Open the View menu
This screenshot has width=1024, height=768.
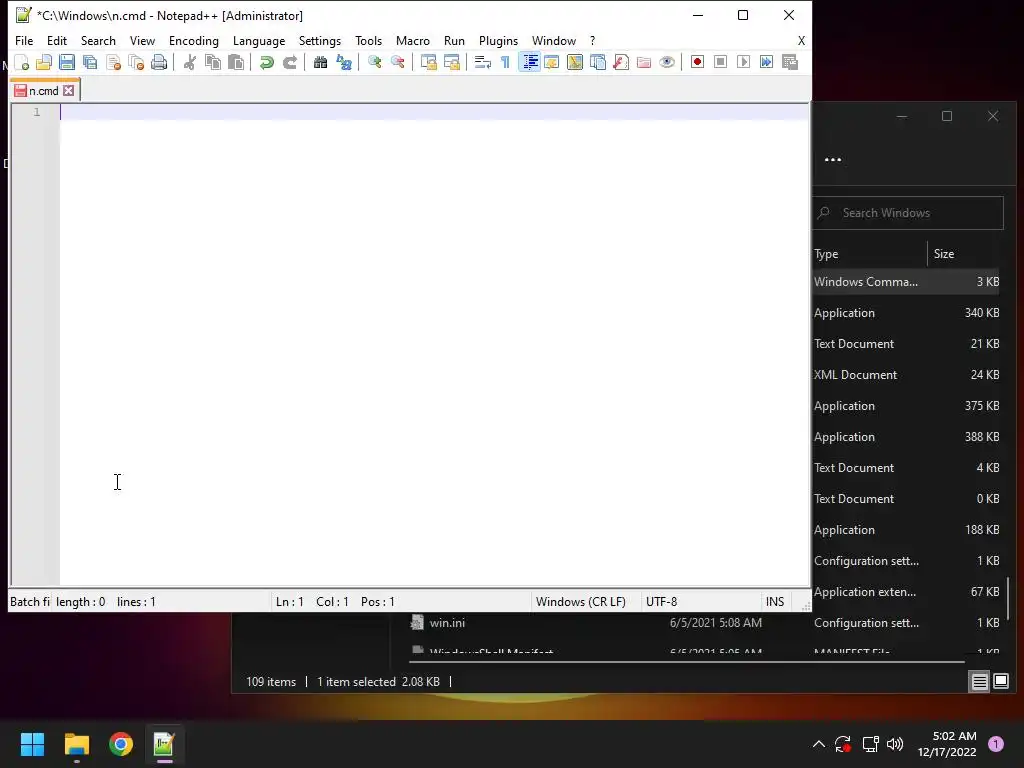tap(142, 40)
